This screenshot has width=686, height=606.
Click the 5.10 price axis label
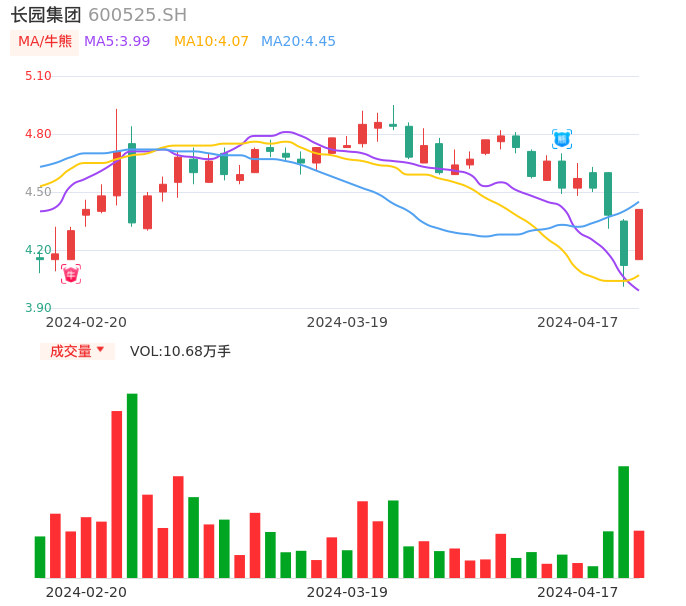pyautogui.click(x=38, y=76)
